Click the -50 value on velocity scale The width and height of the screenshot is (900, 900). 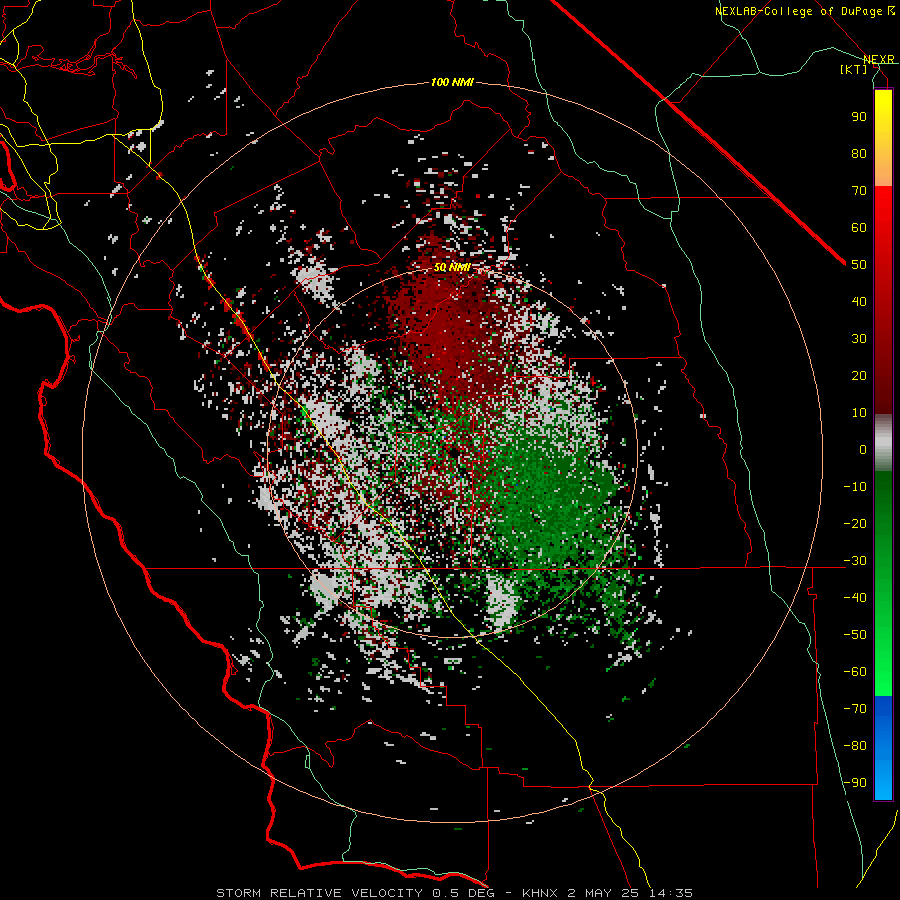pyautogui.click(x=855, y=635)
